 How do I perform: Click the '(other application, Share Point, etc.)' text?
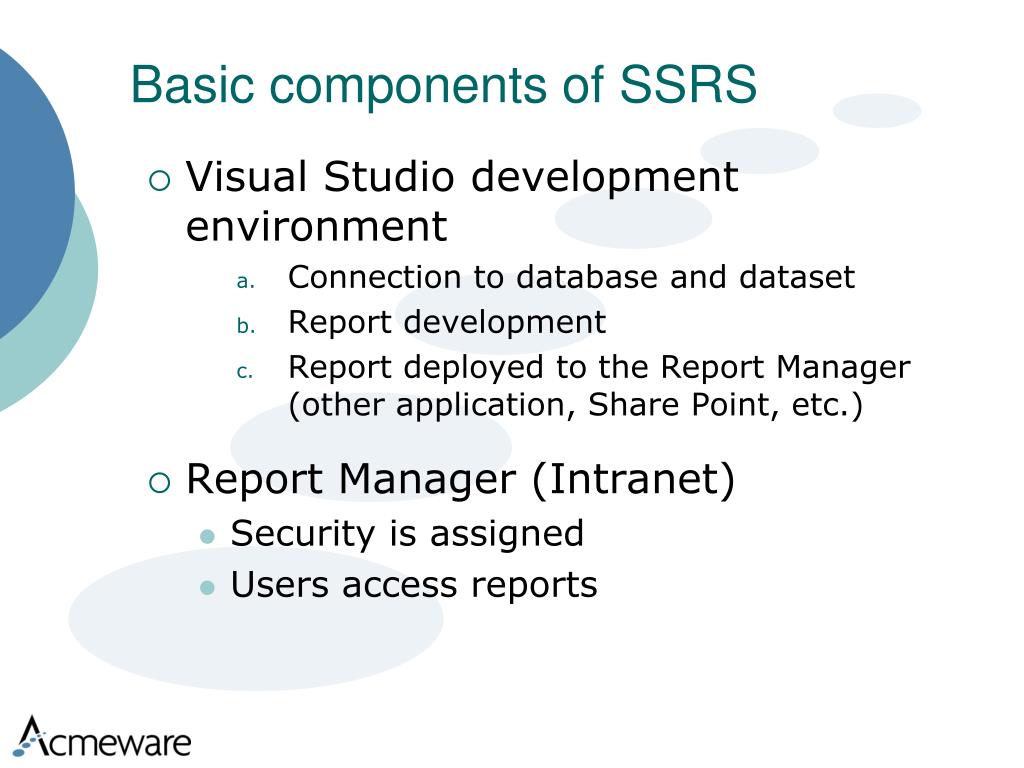point(575,405)
